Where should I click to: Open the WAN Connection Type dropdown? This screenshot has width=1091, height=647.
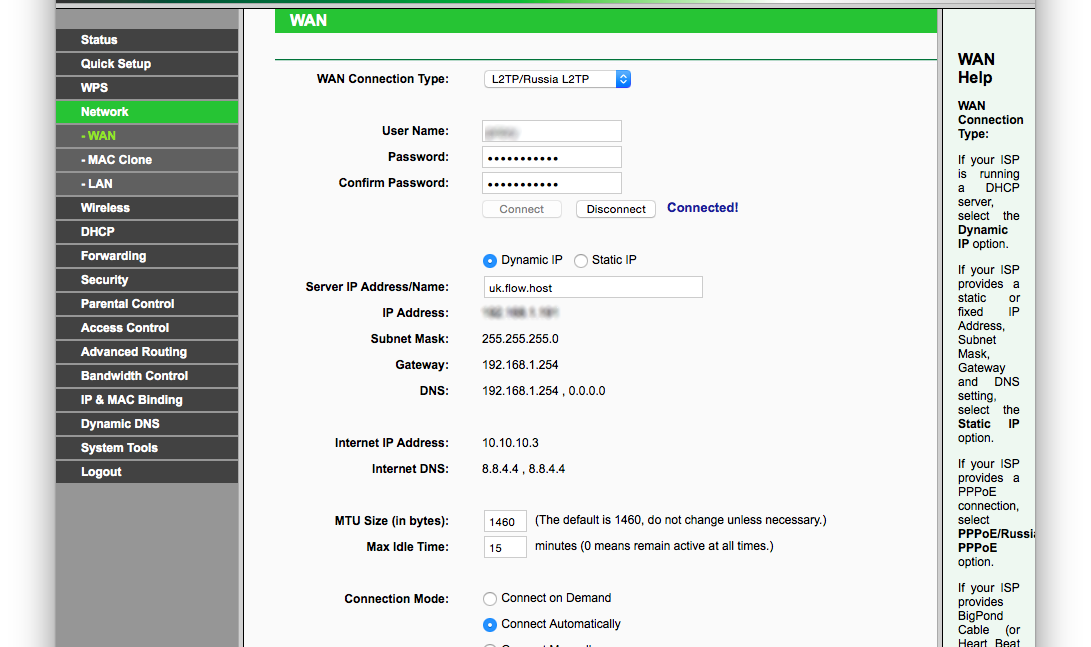556,79
